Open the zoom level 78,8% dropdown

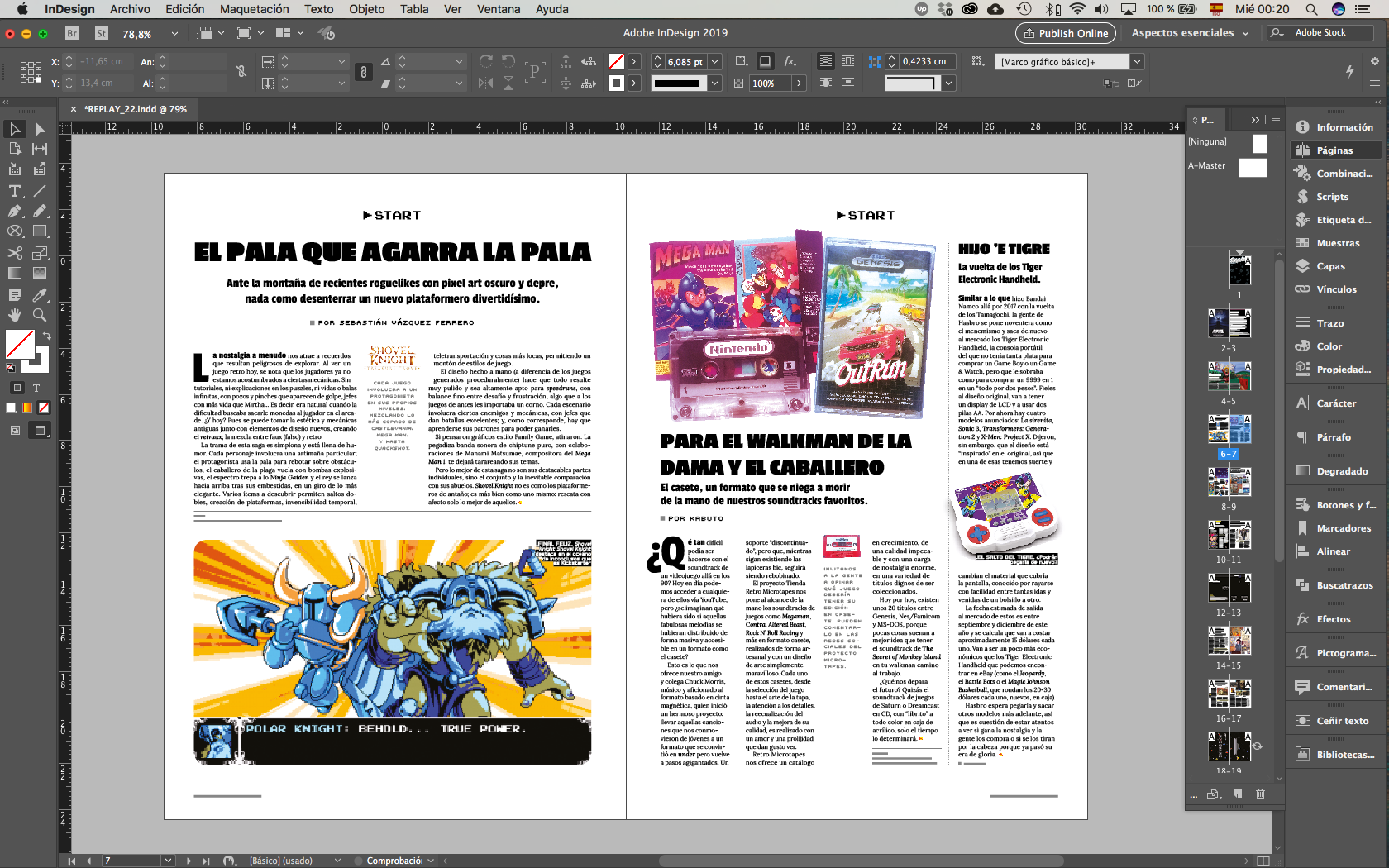coord(174,34)
